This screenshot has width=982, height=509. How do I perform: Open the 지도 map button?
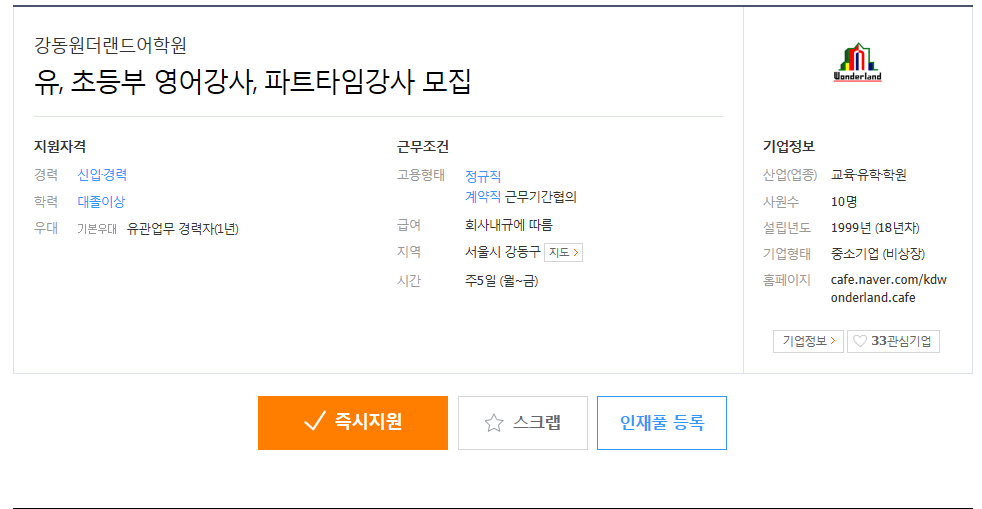click(563, 252)
